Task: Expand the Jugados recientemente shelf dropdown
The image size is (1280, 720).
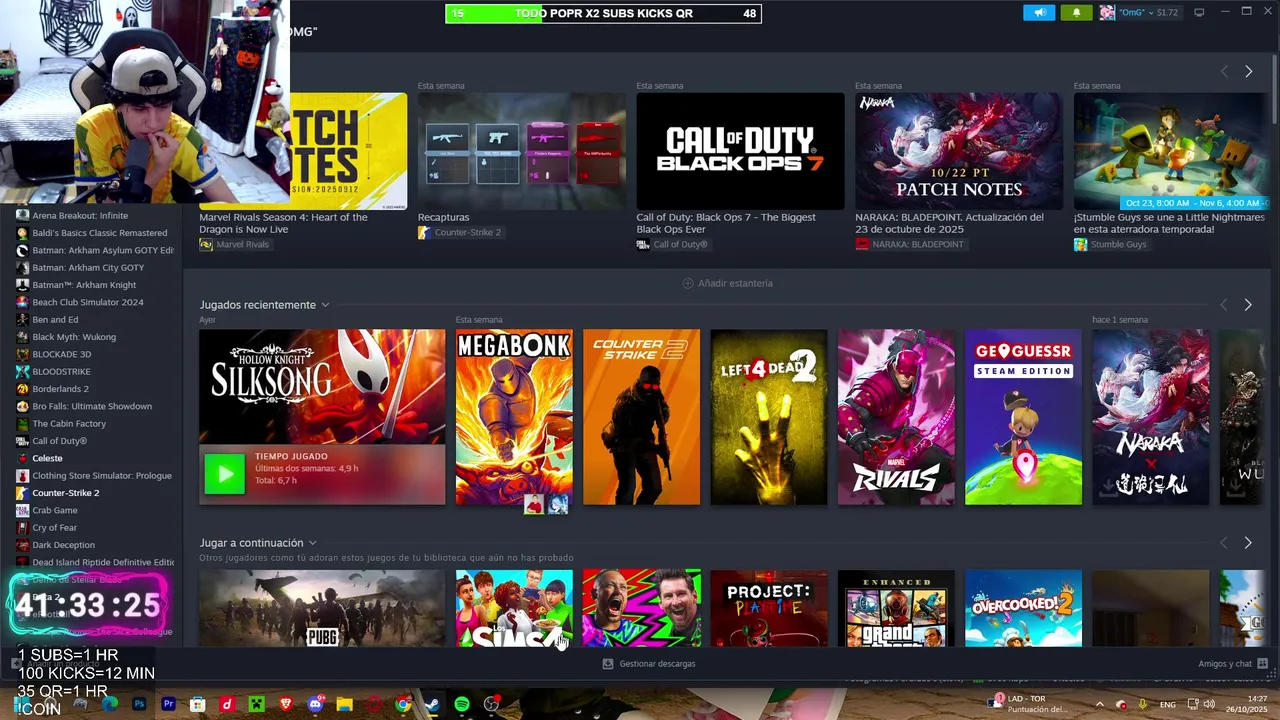Action: (x=325, y=305)
